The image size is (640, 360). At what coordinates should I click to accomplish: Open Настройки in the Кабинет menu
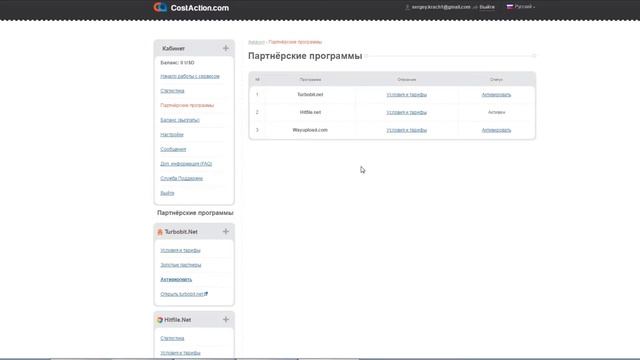pyautogui.click(x=172, y=134)
